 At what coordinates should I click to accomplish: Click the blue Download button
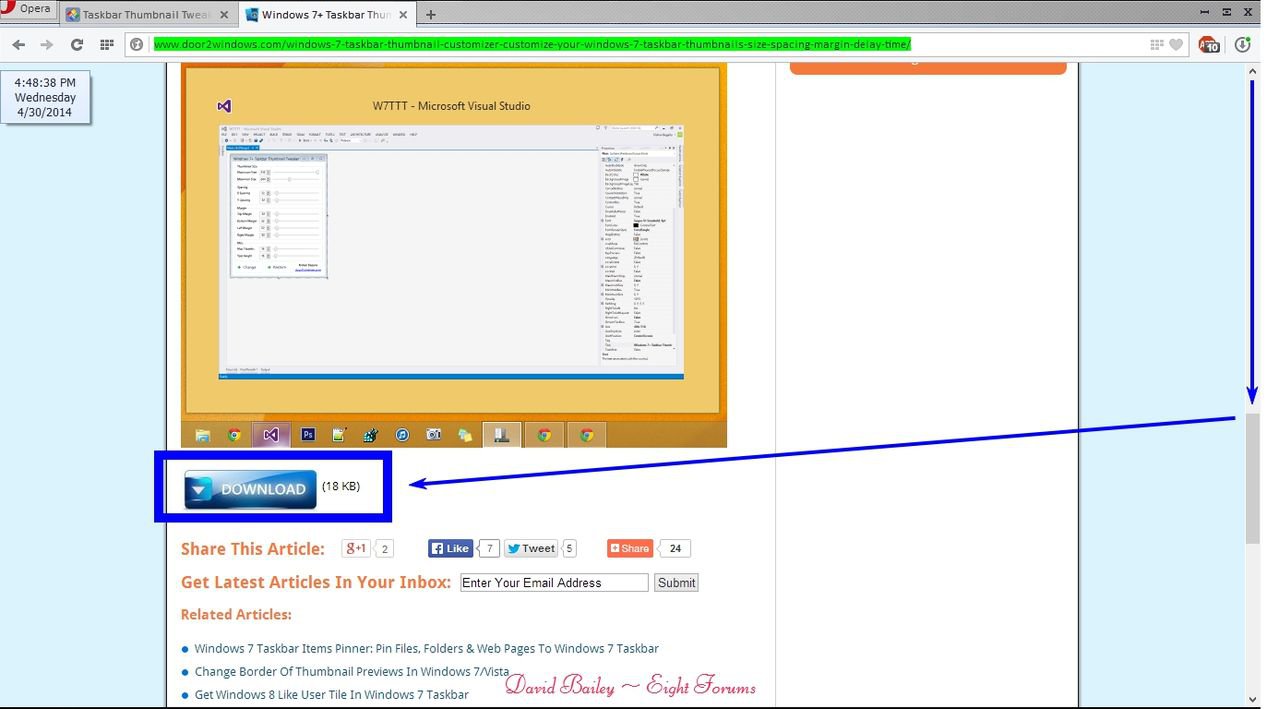248,489
